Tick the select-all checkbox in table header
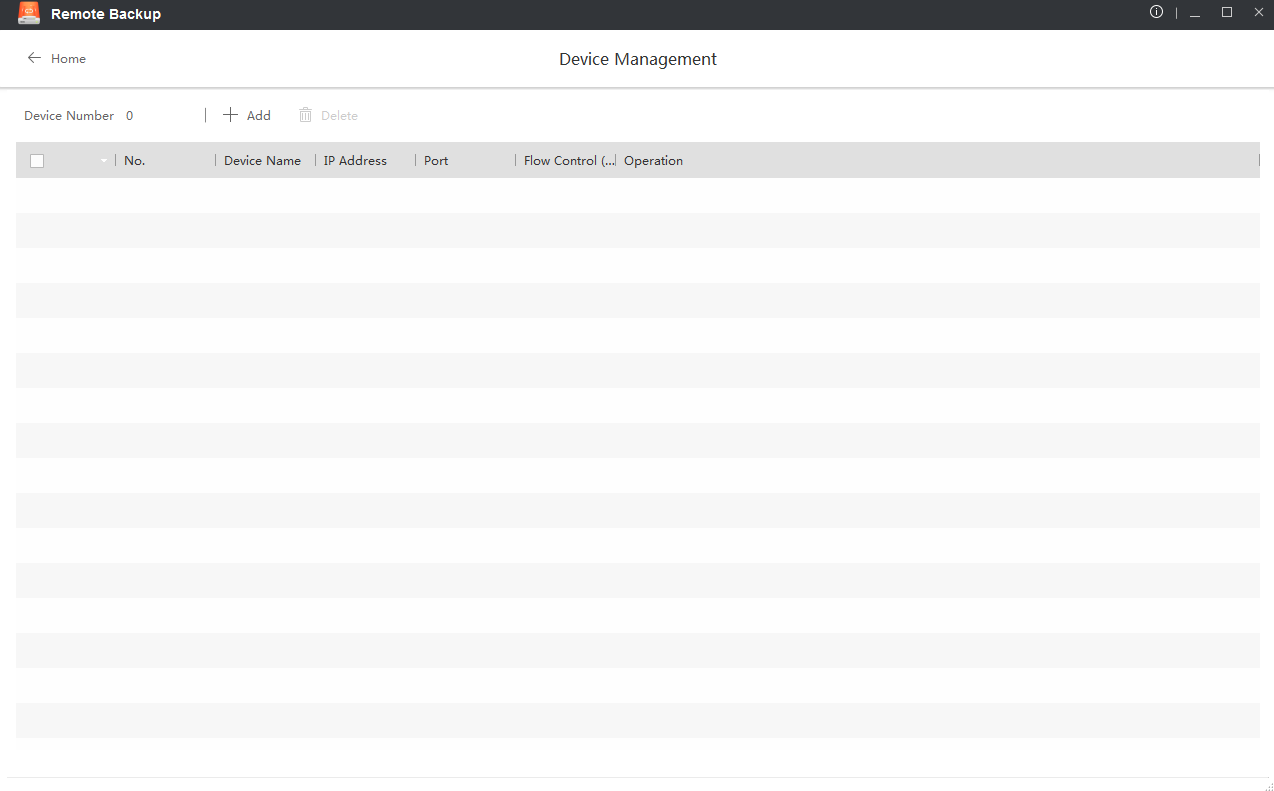1274x791 pixels. pos(37,161)
